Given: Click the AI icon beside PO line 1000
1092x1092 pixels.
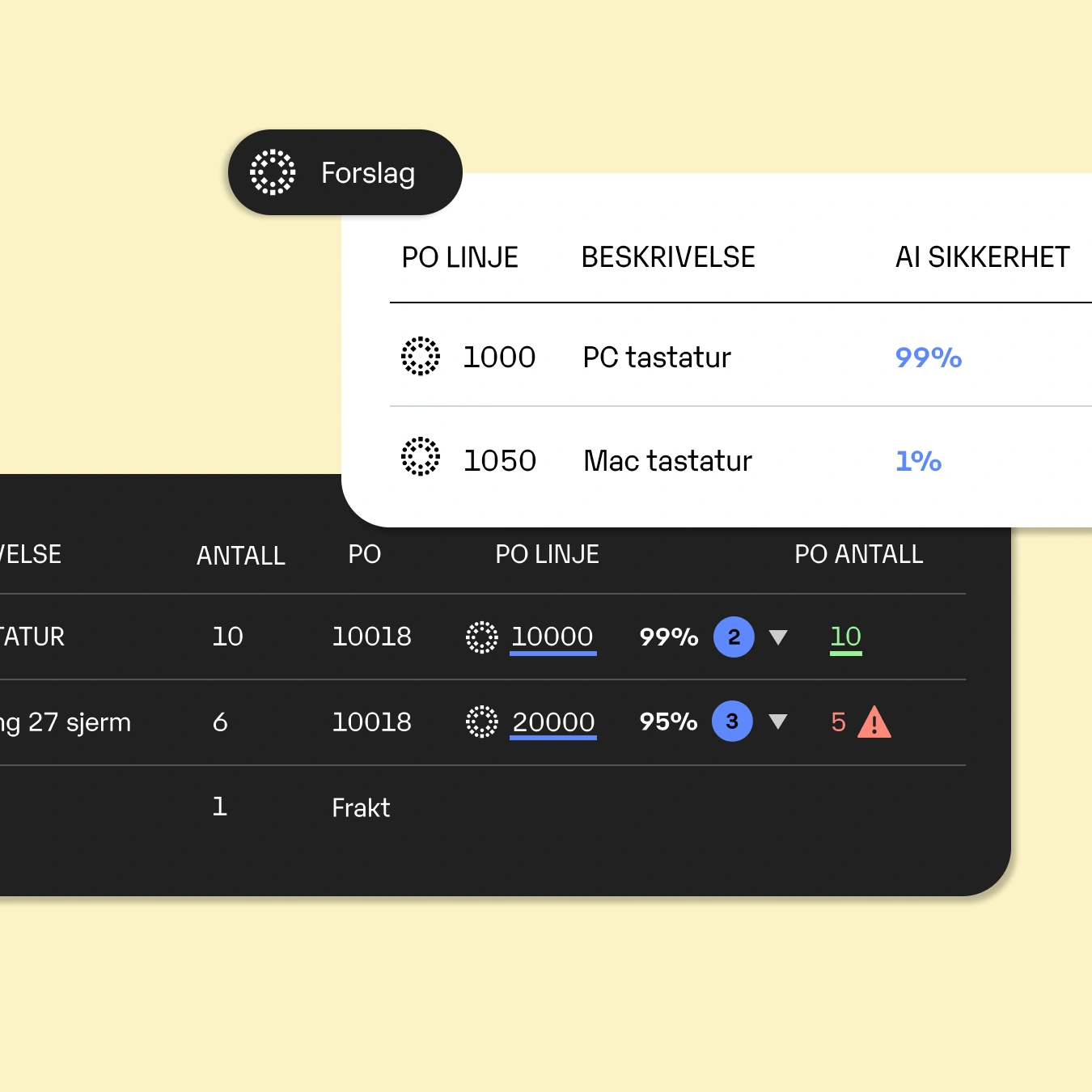Looking at the screenshot, I should coord(421,356).
